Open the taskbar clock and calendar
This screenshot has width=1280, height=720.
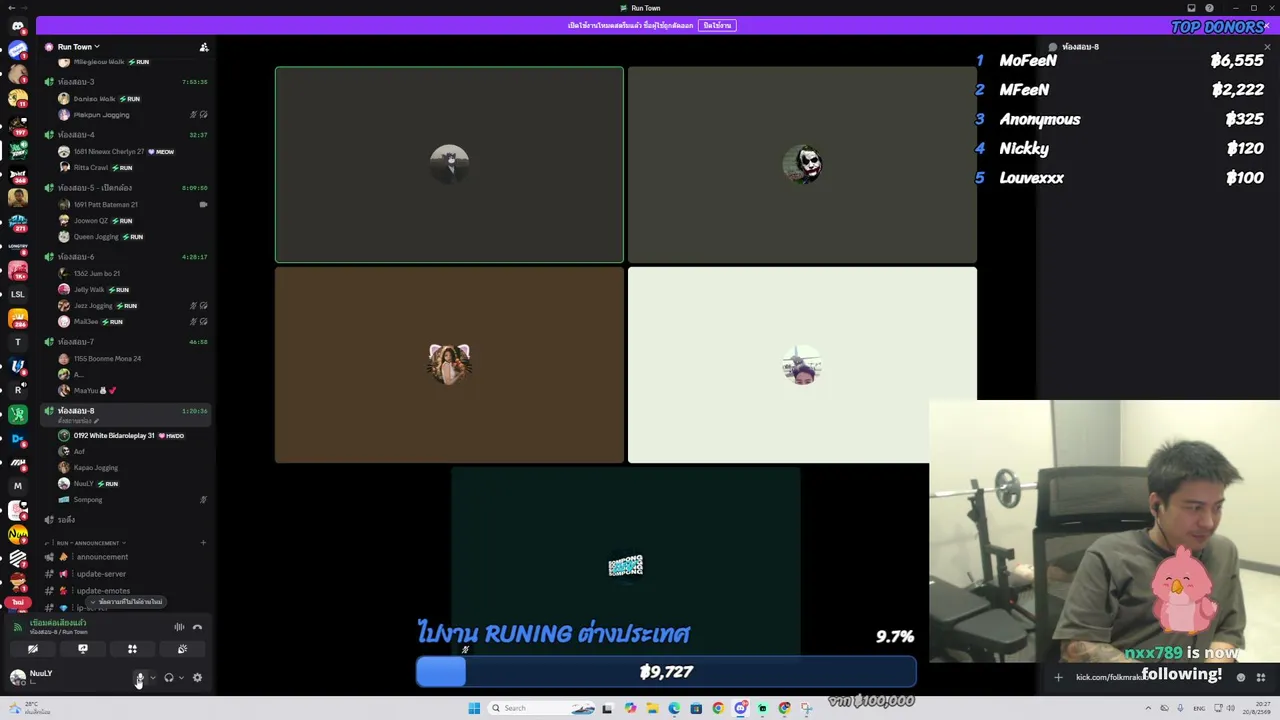(1256, 708)
